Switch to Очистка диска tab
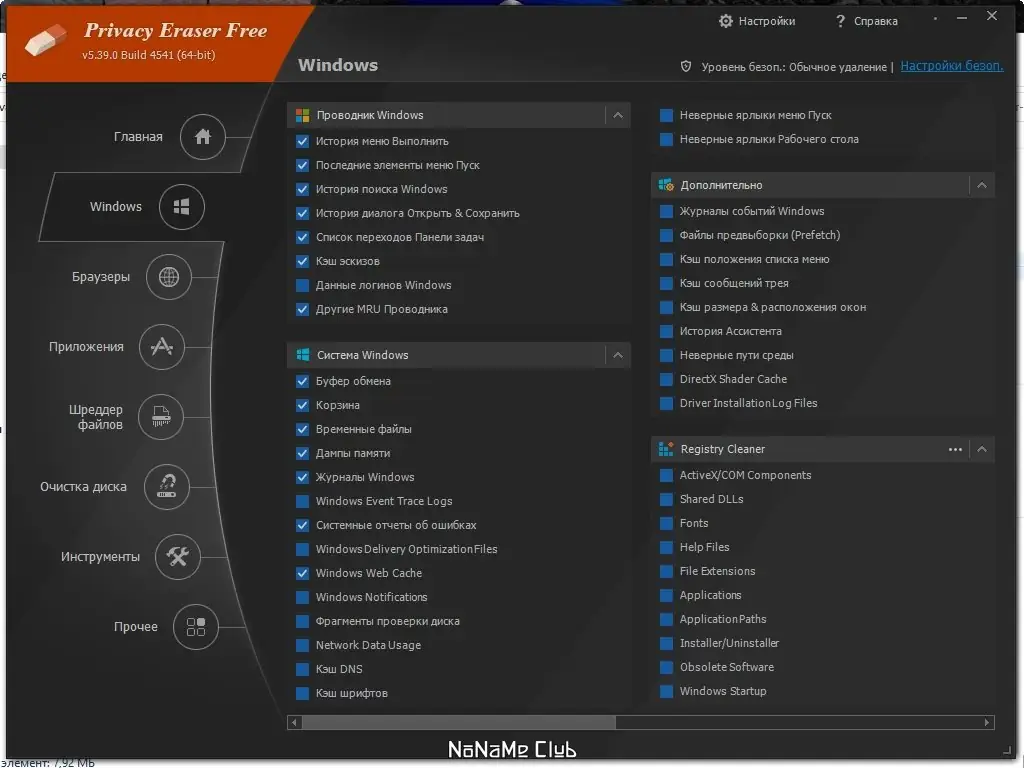Viewport: 1024px width, 768px height. [83, 487]
